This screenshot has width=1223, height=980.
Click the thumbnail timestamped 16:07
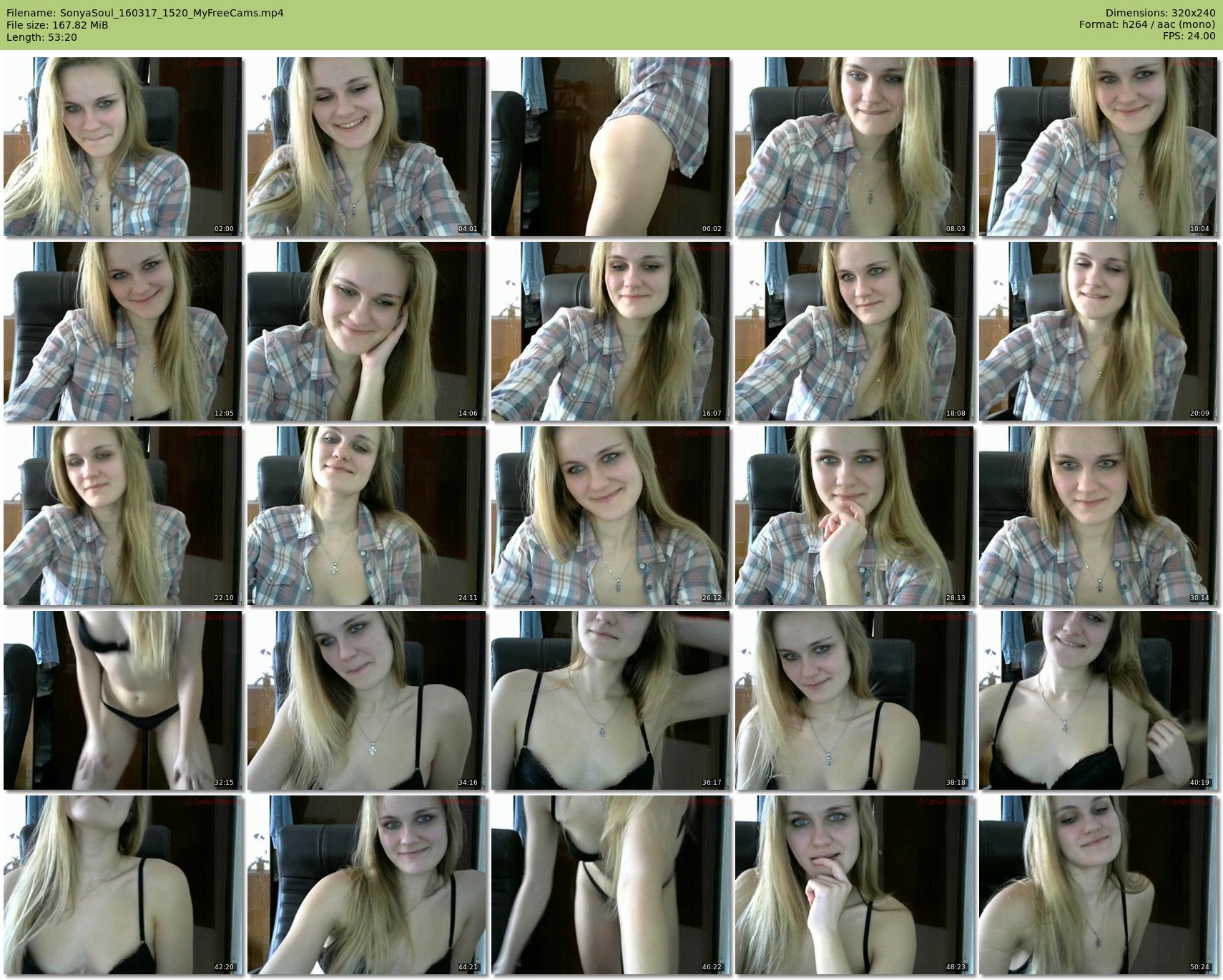coord(610,331)
